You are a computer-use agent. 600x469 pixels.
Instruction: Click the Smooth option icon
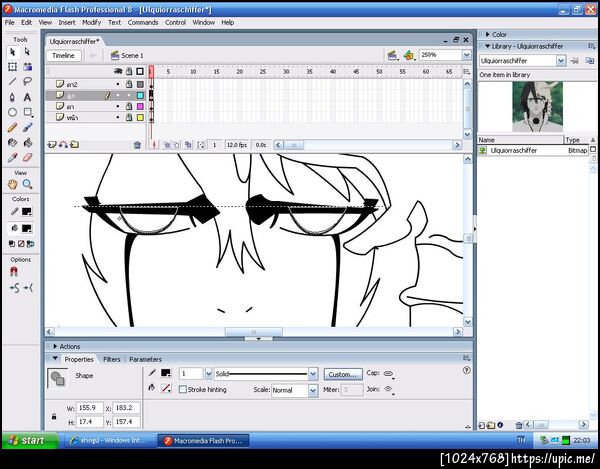point(14,288)
